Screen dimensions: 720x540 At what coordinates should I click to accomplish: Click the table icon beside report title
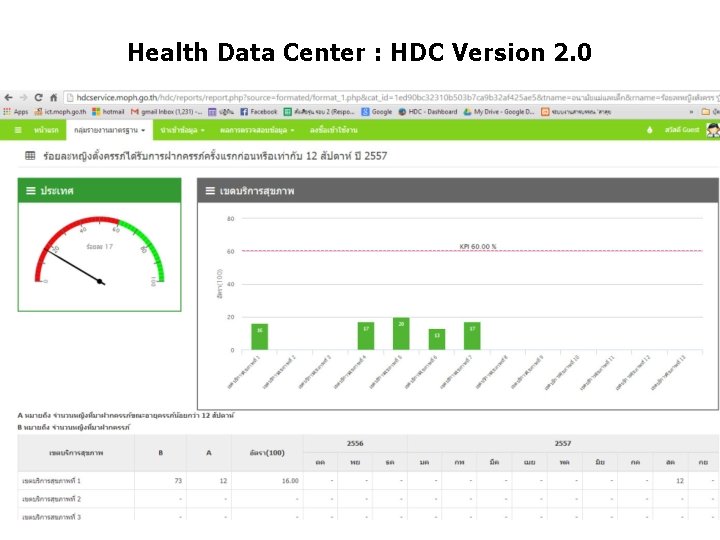point(30,156)
